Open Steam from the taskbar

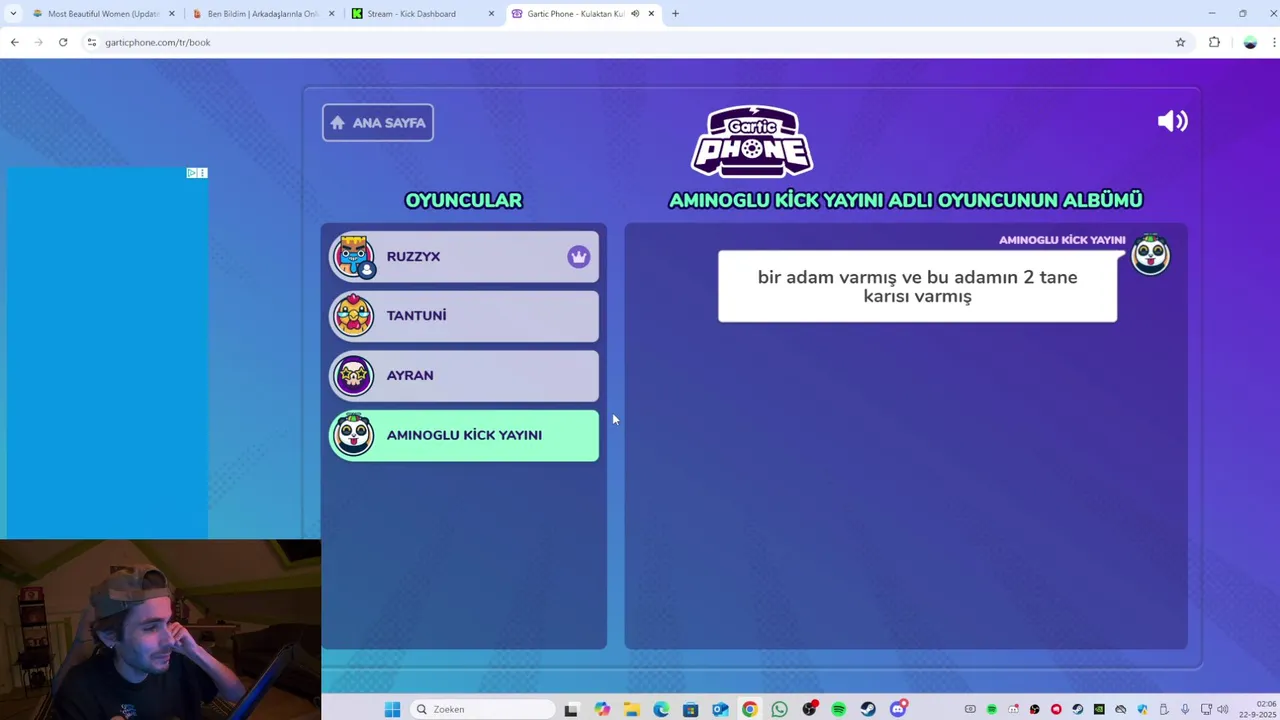[x=868, y=710]
